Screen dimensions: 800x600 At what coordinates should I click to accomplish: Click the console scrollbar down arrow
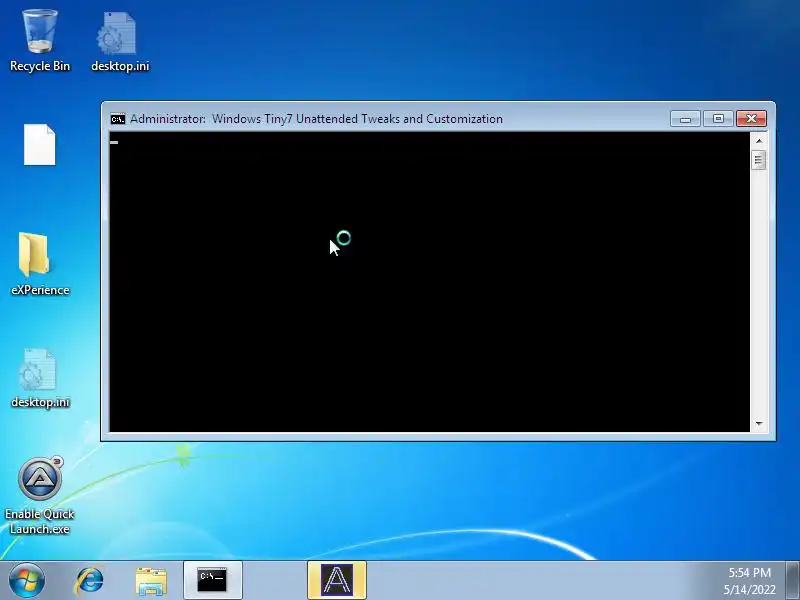[x=759, y=423]
